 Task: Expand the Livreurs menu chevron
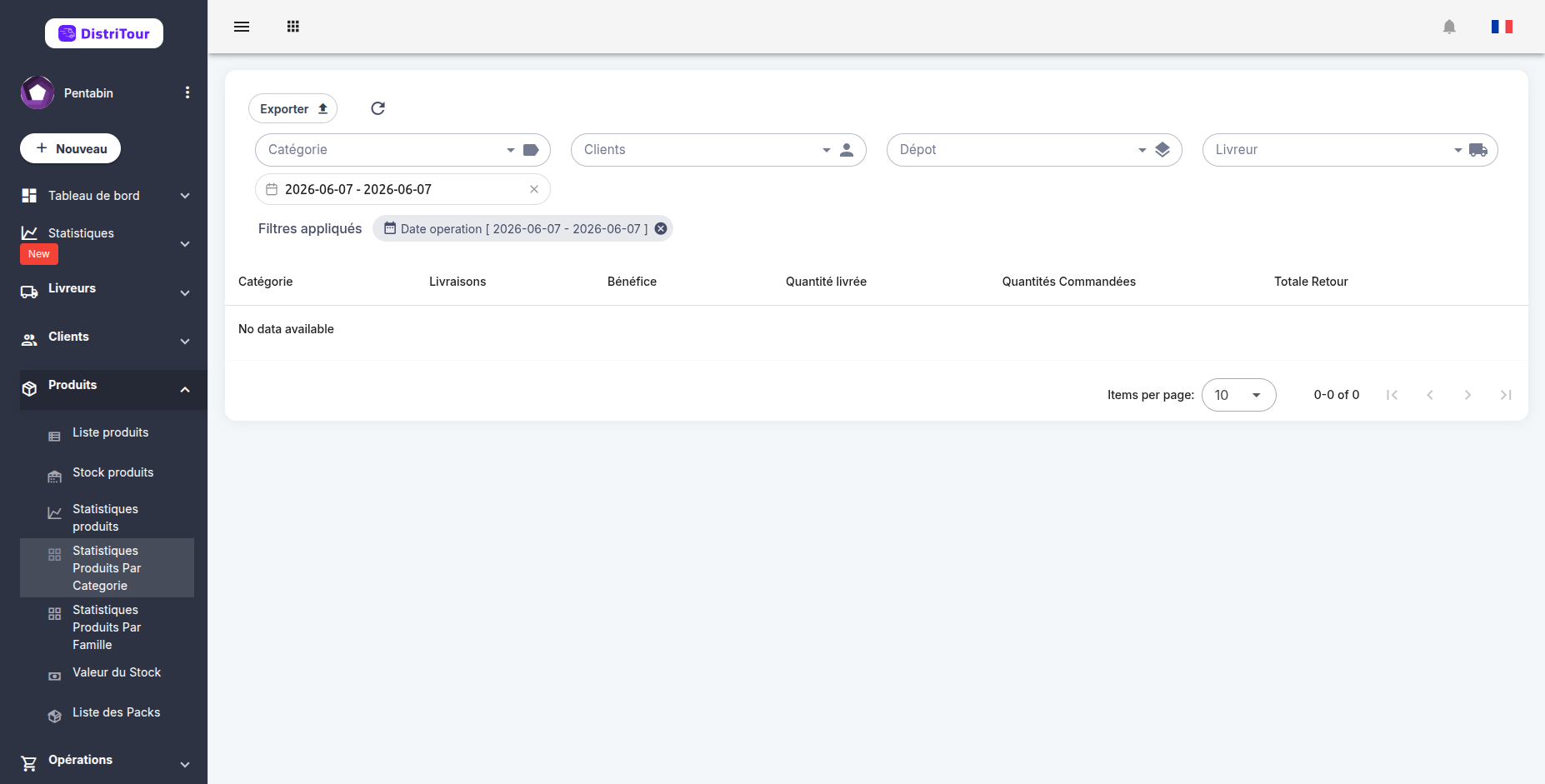point(185,293)
